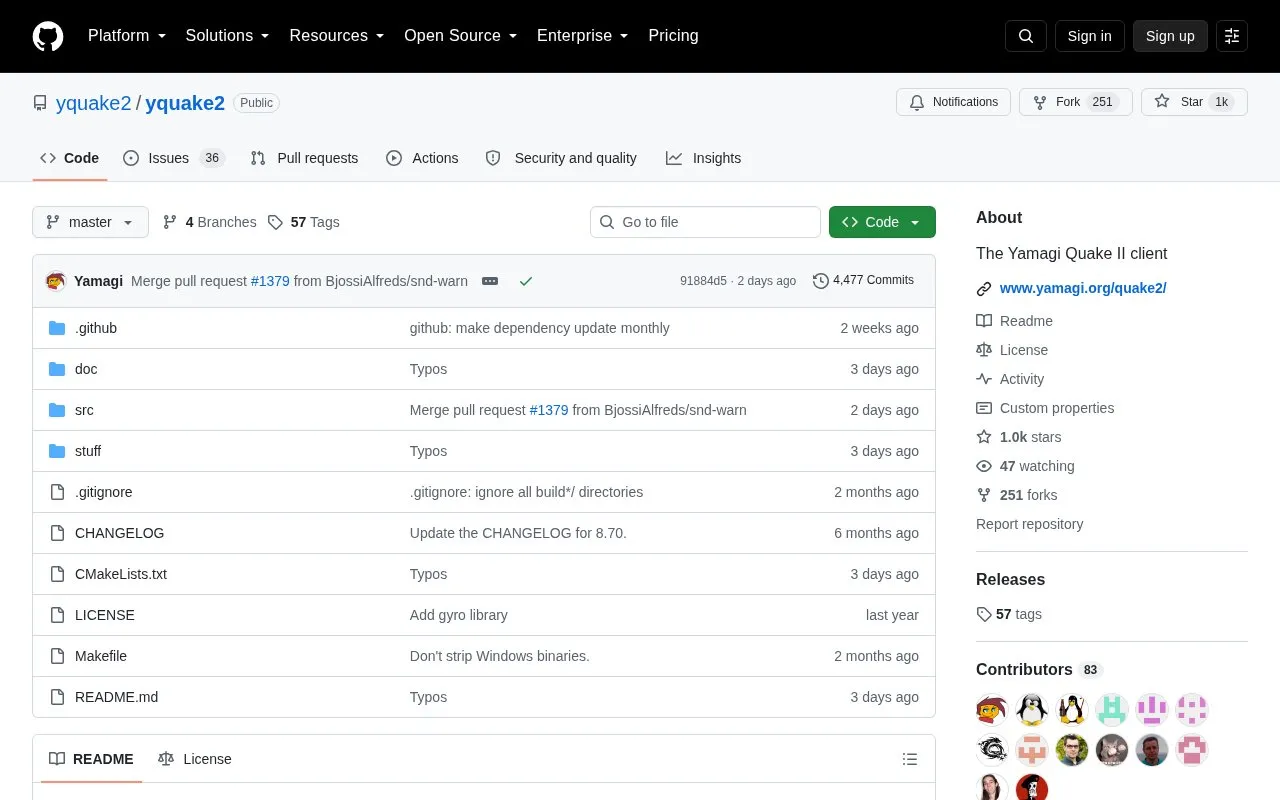The image size is (1280, 800).
Task: Open the search magnifier icon
Action: [x=1025, y=36]
